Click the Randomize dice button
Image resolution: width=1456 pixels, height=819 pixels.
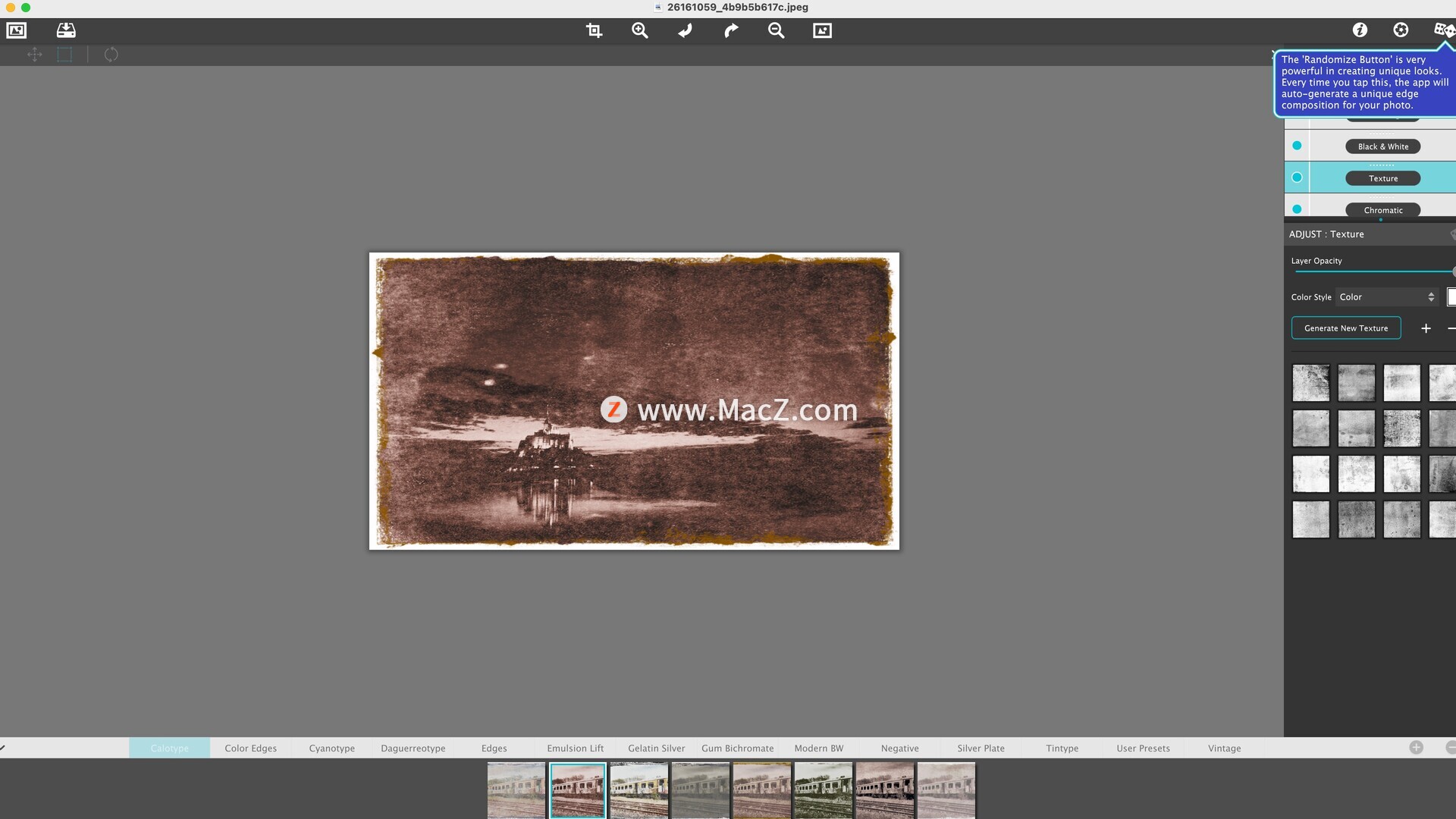1444,30
